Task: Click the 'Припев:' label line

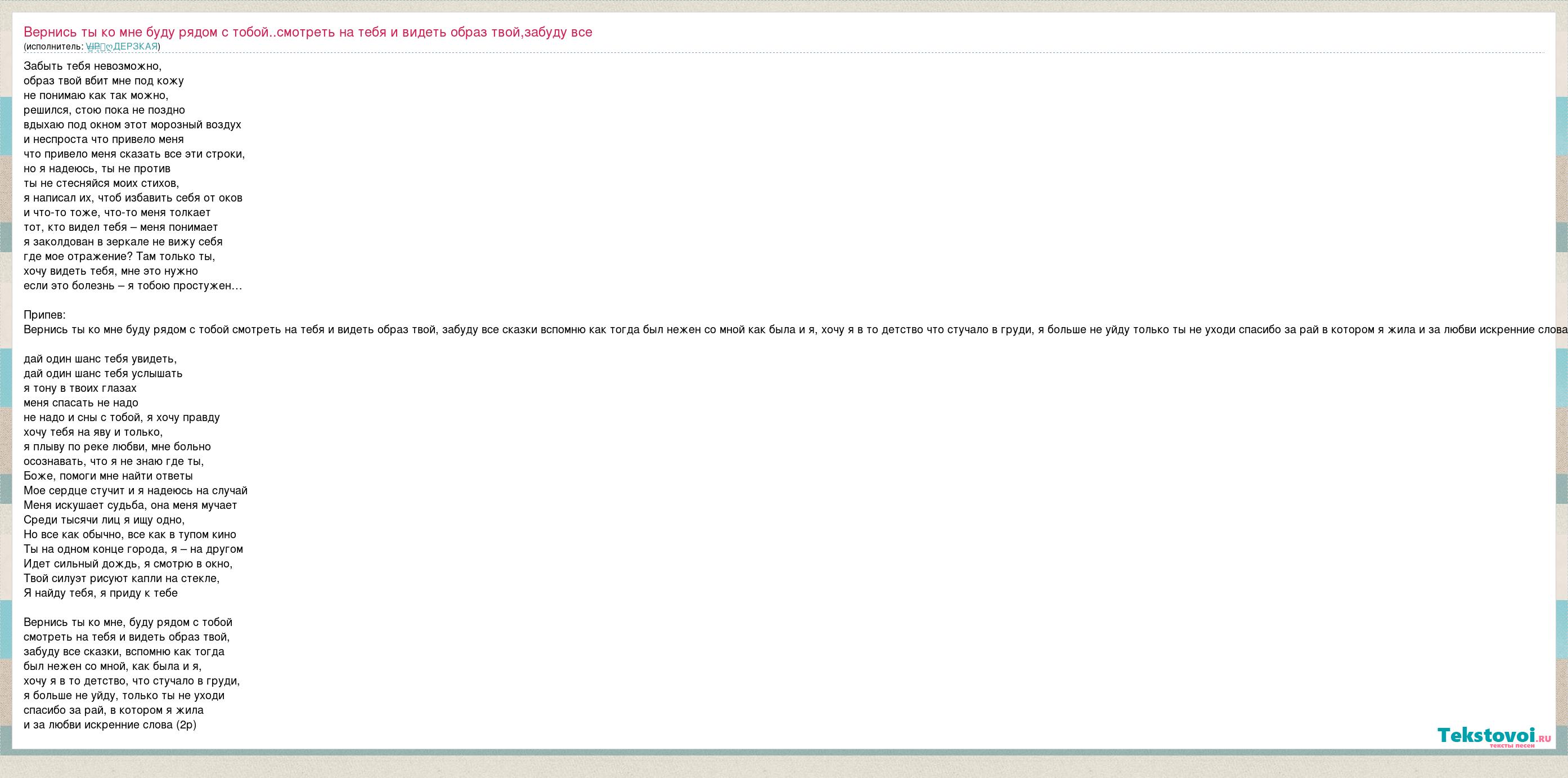Action: [x=44, y=315]
